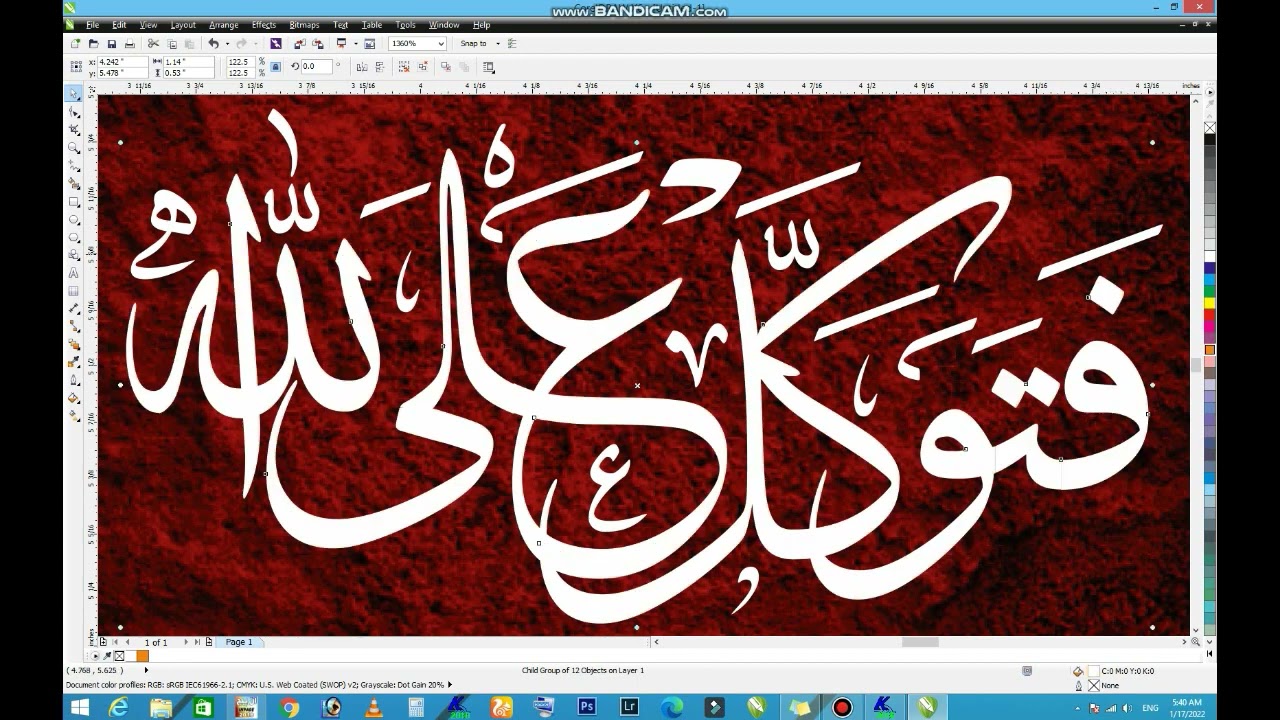The height and width of the screenshot is (720, 1280).
Task: Select the Crop tool
Action: (x=74, y=129)
